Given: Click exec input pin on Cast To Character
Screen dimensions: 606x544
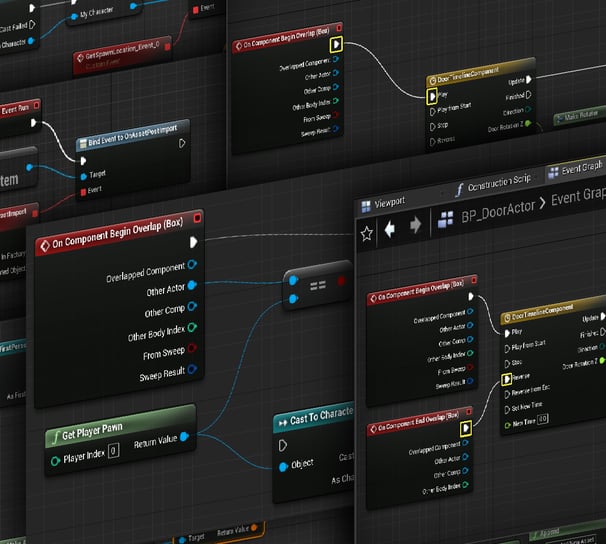Looking at the screenshot, I should point(283,445).
